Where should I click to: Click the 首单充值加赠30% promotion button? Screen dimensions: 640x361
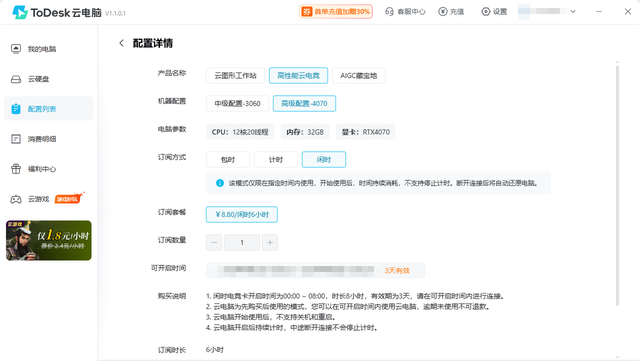tap(336, 11)
